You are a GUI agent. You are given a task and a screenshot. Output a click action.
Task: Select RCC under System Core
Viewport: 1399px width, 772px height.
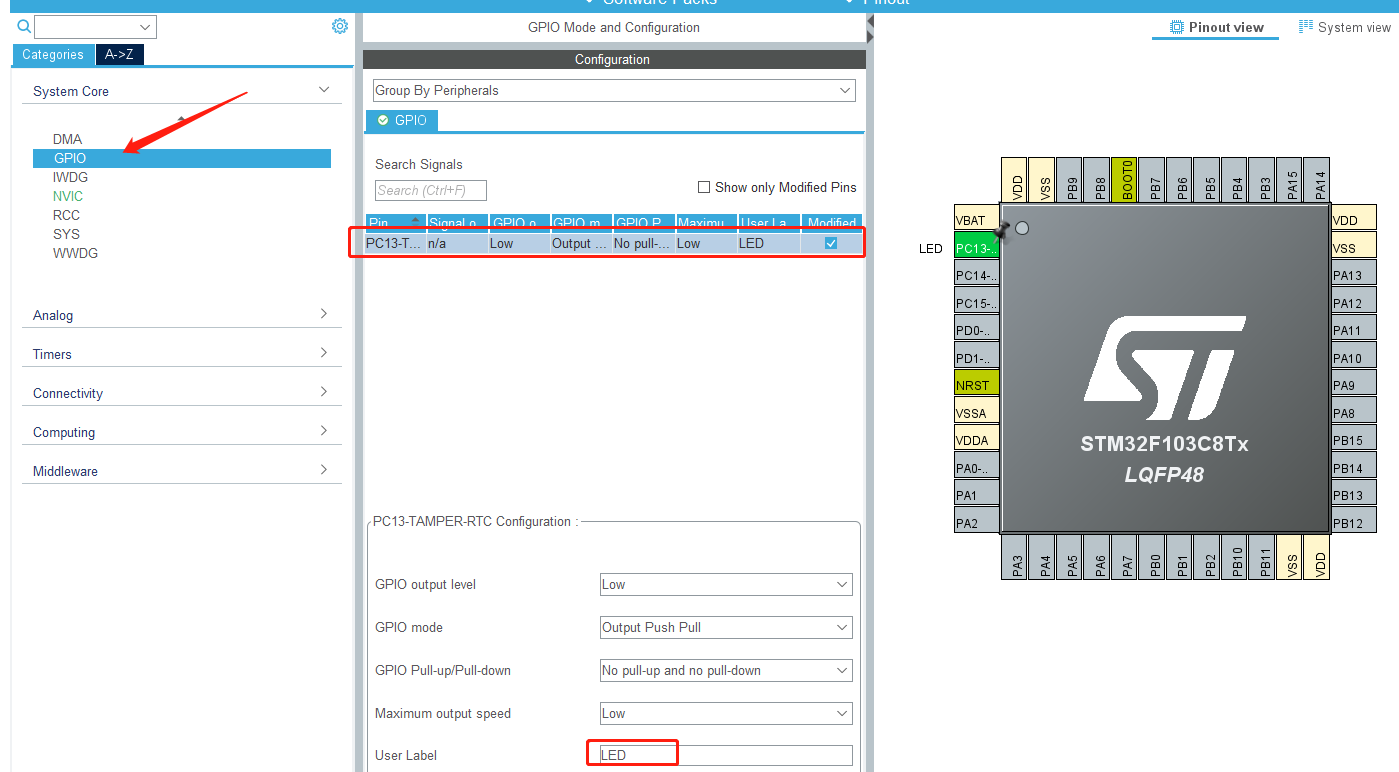66,215
